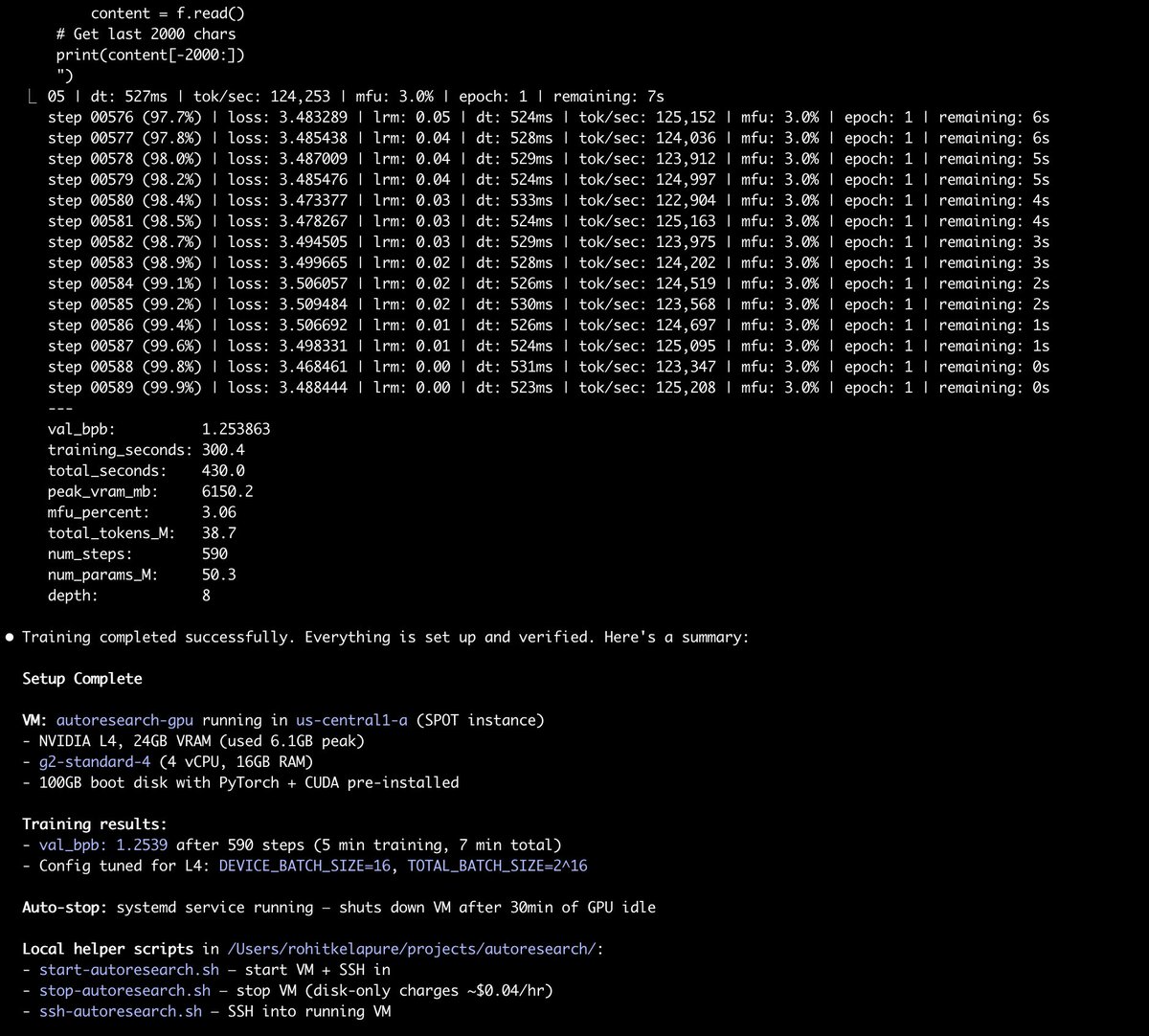Image resolution: width=1149 pixels, height=1036 pixels.
Task: Click the mfu_percent value 3.06
Action: 219,512
